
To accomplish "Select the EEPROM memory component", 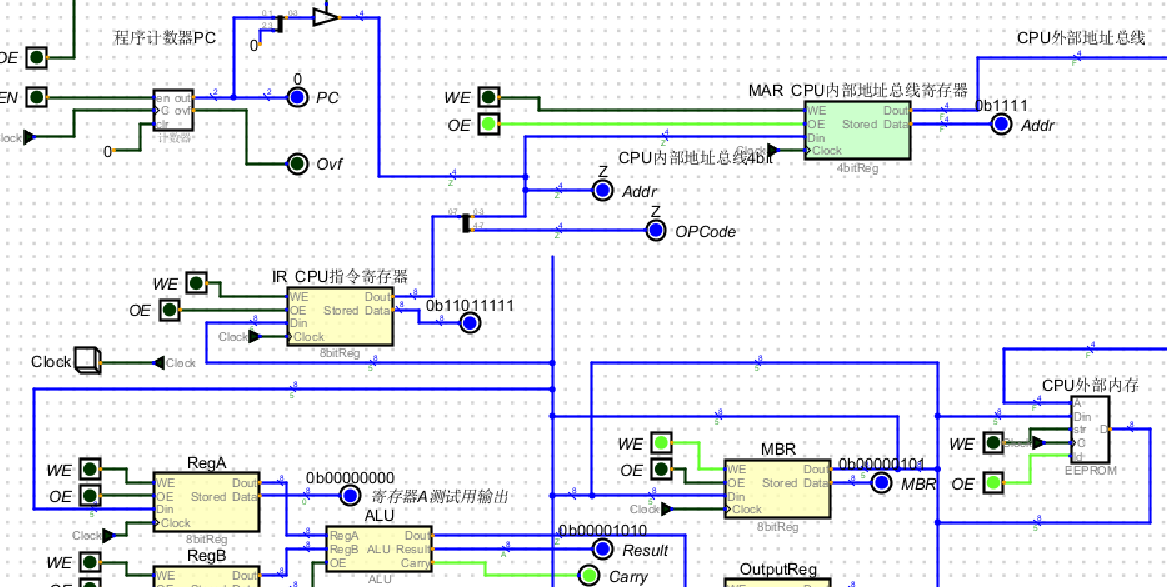I will [1090, 429].
